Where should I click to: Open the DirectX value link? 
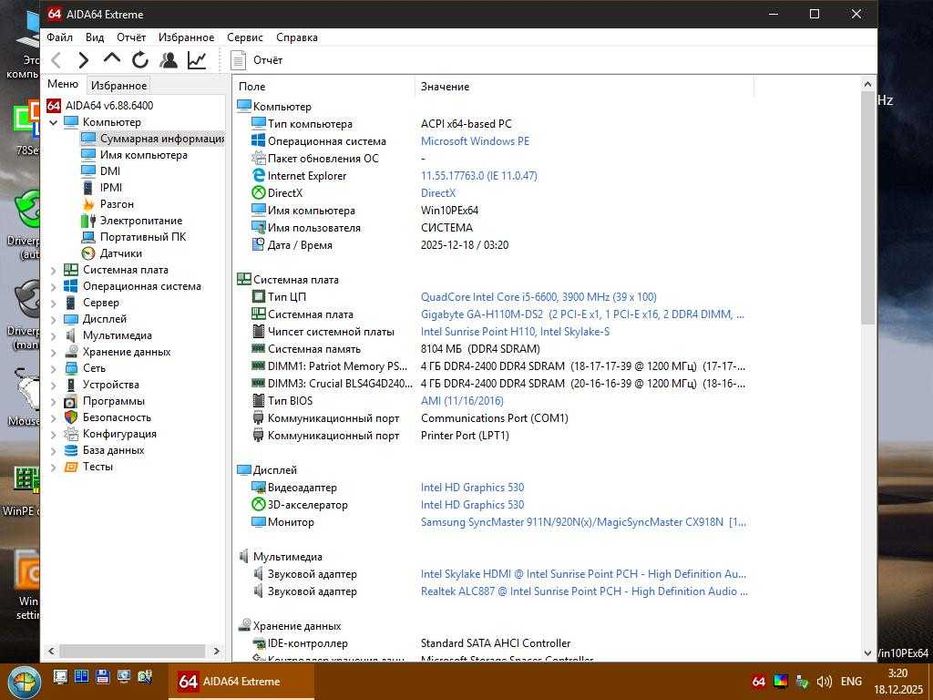[x=438, y=193]
